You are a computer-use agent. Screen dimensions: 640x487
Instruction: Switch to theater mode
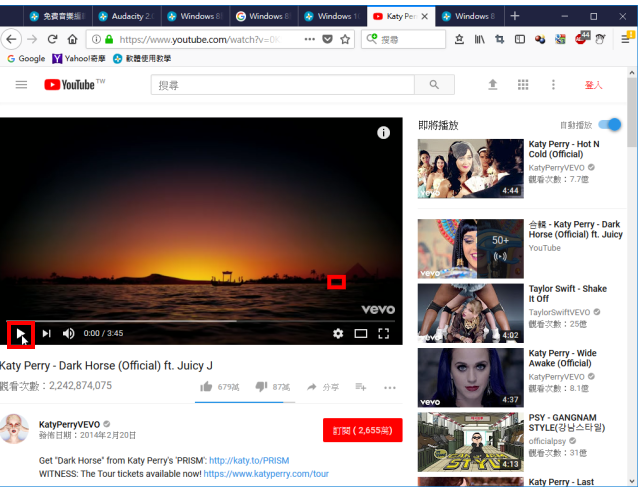(x=361, y=334)
